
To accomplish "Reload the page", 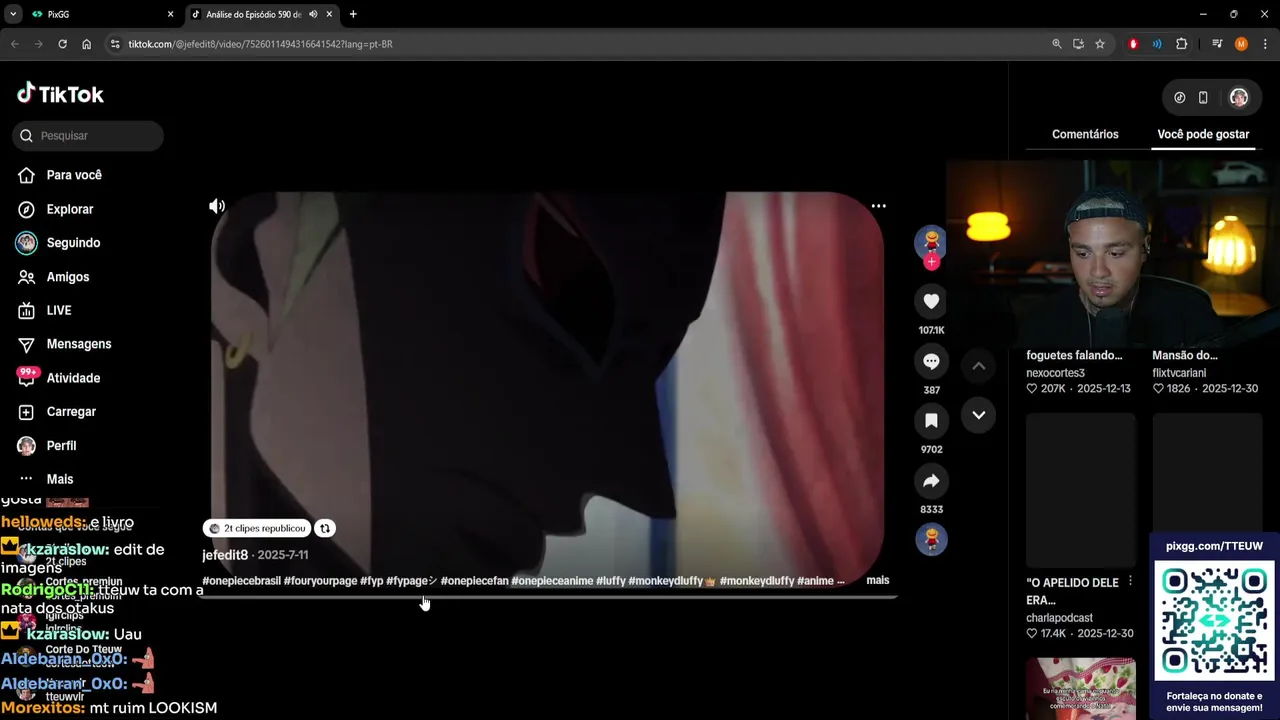I will (x=62, y=44).
